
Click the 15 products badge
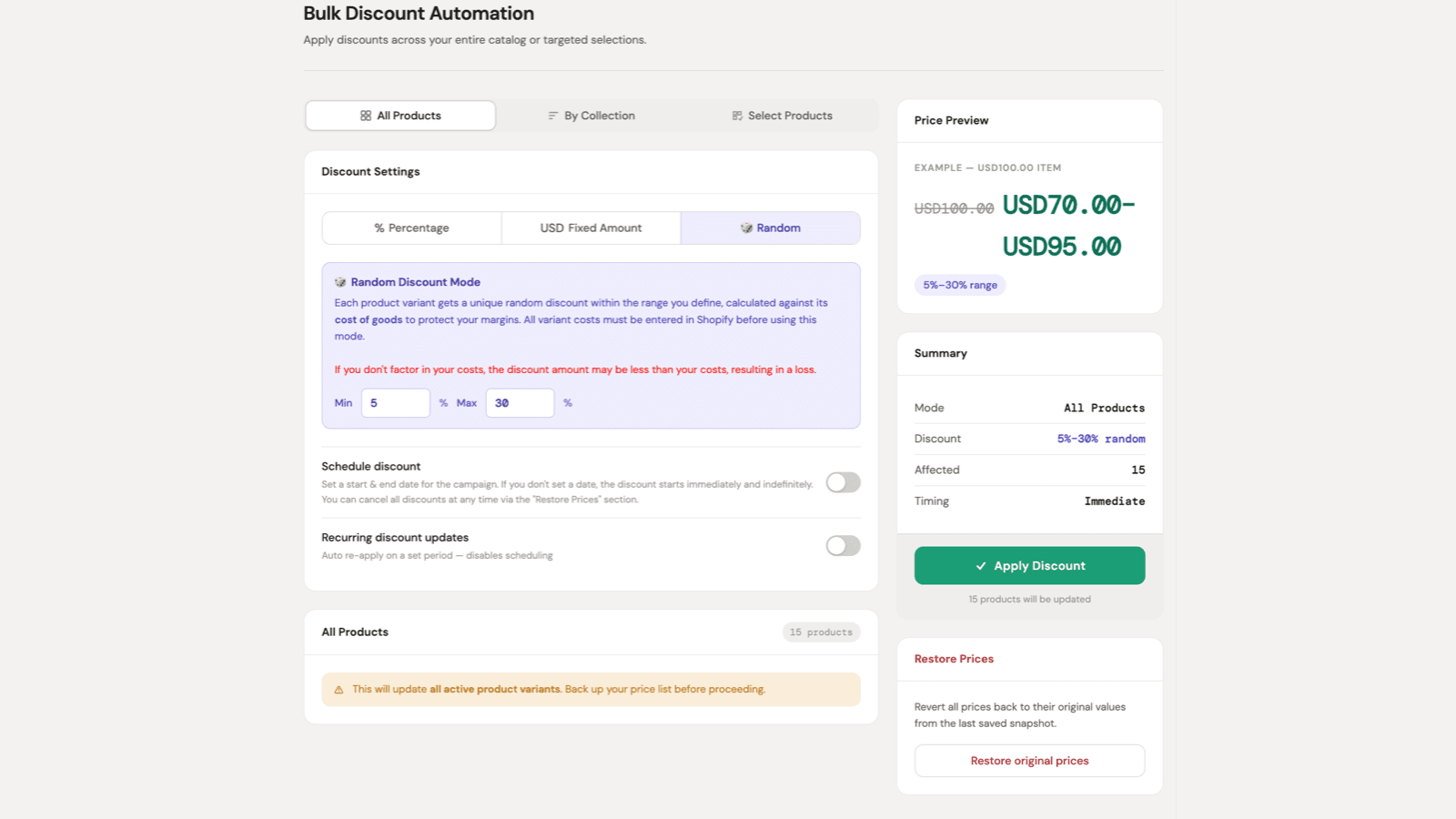click(821, 632)
